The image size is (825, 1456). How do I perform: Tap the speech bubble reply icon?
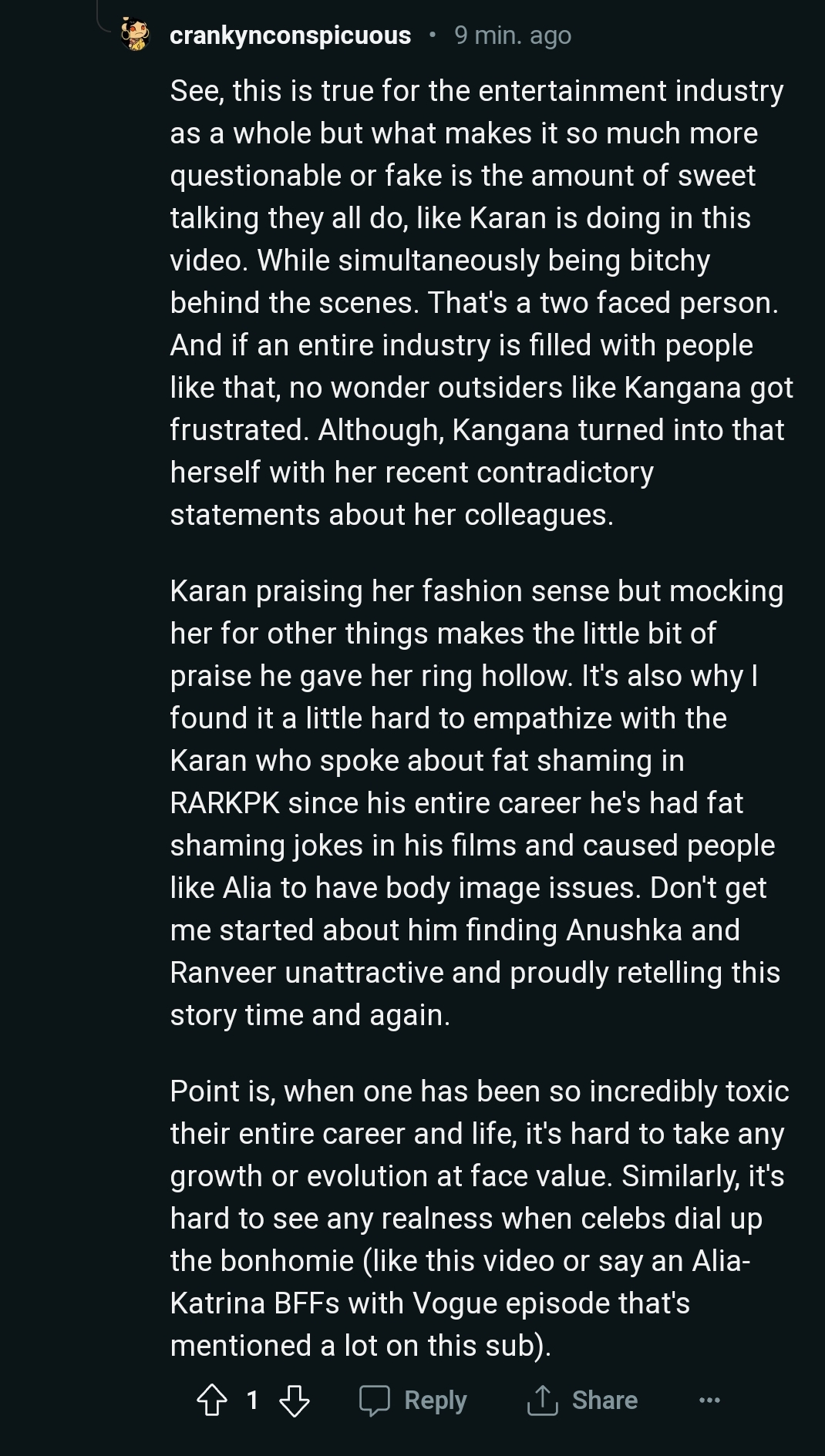[375, 1400]
